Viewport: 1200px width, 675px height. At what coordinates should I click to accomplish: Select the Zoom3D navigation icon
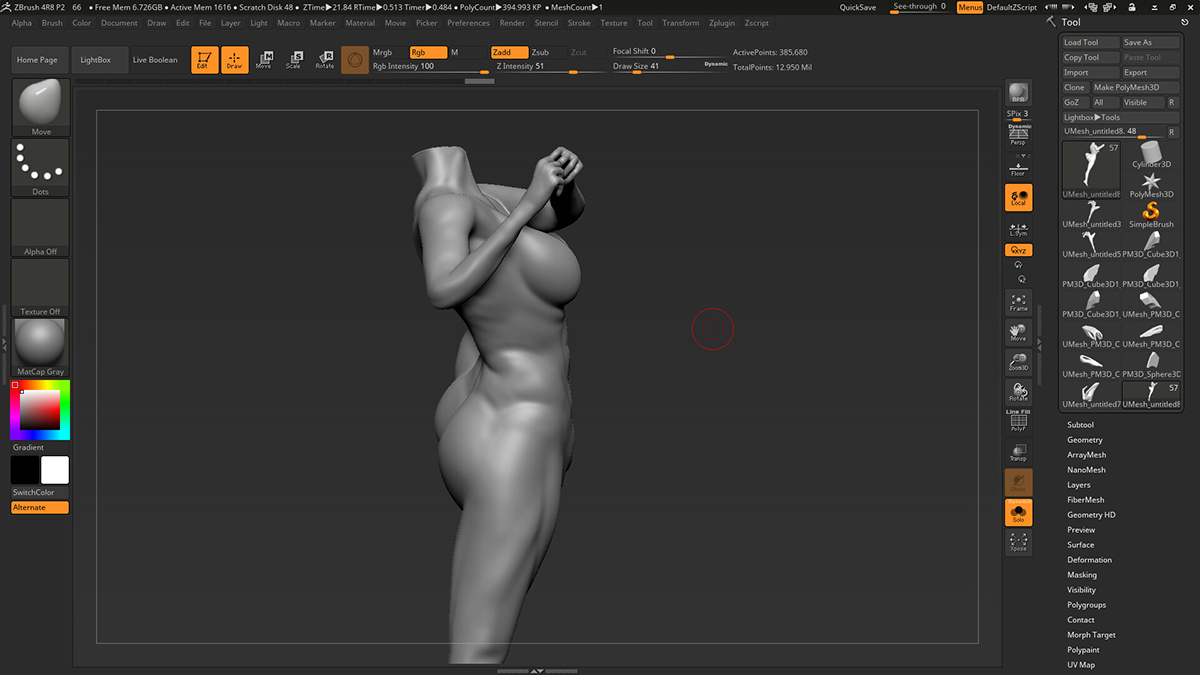[x=1018, y=362]
